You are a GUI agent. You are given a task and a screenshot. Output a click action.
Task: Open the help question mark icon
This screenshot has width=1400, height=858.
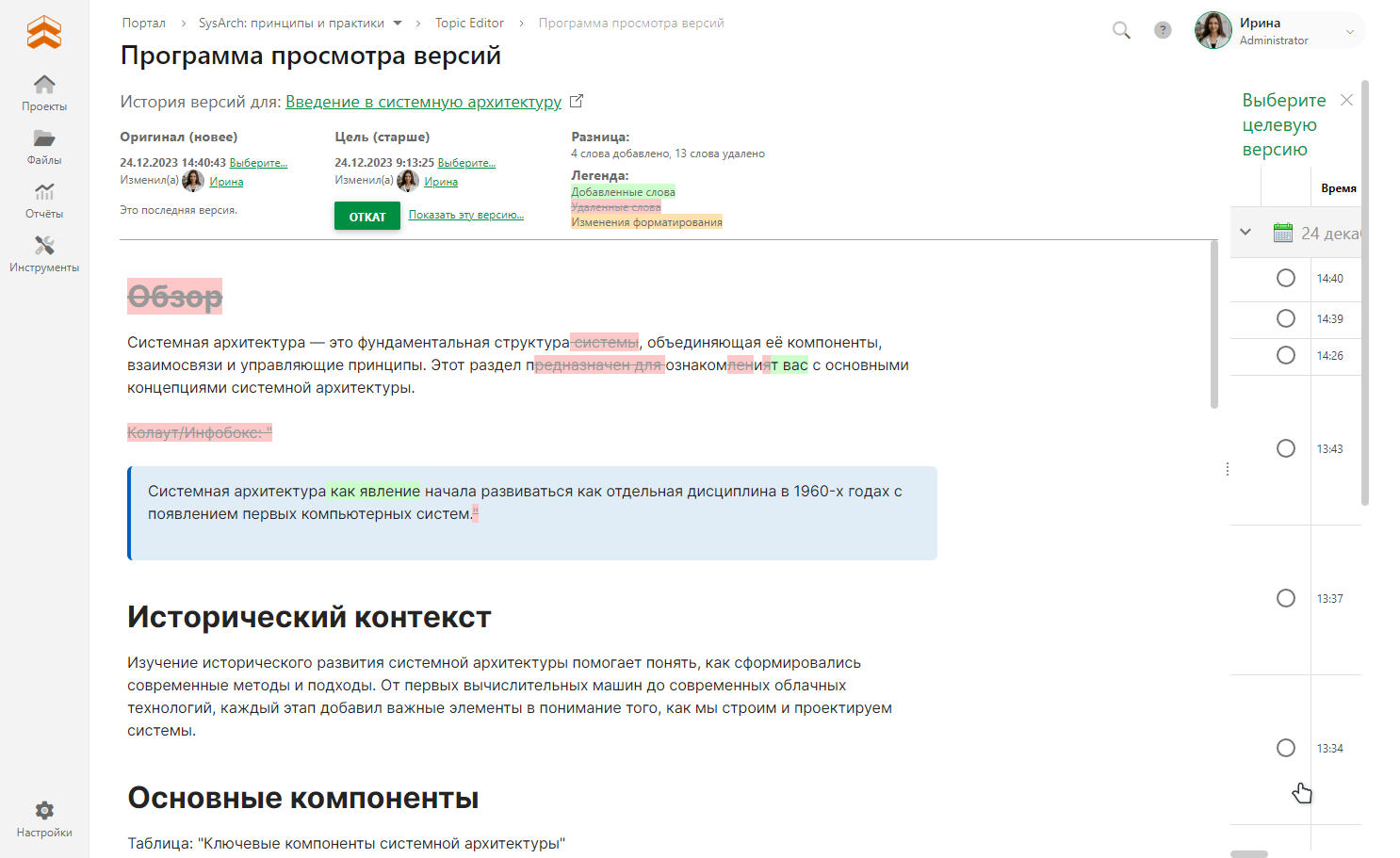[x=1163, y=30]
